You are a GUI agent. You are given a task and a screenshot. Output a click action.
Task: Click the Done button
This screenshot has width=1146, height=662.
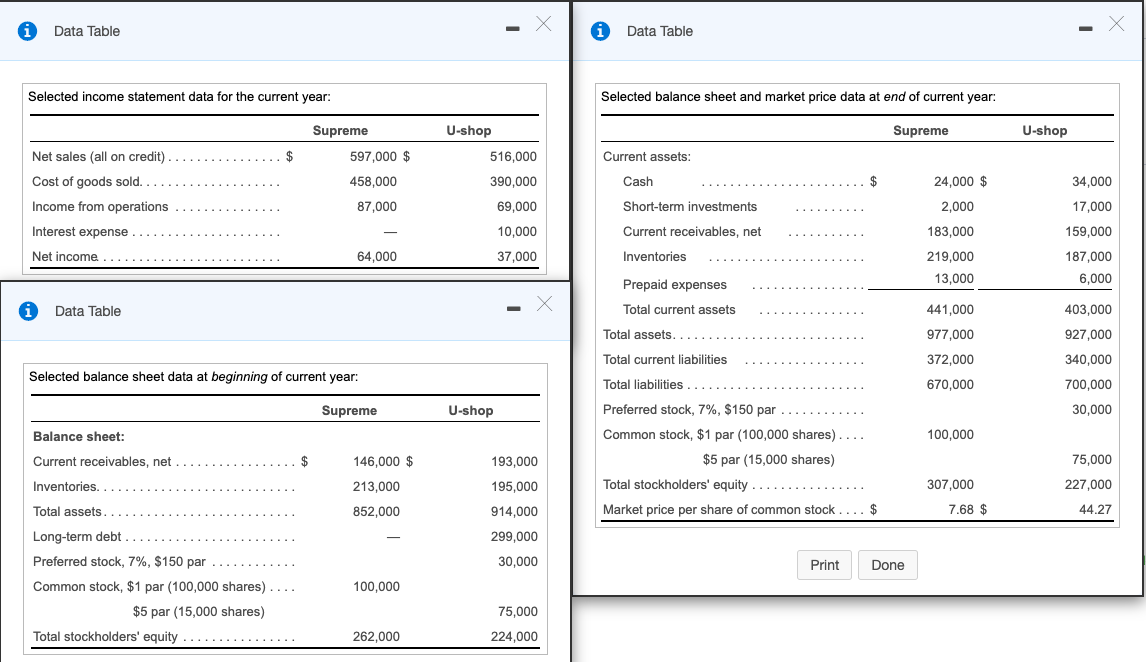click(888, 565)
